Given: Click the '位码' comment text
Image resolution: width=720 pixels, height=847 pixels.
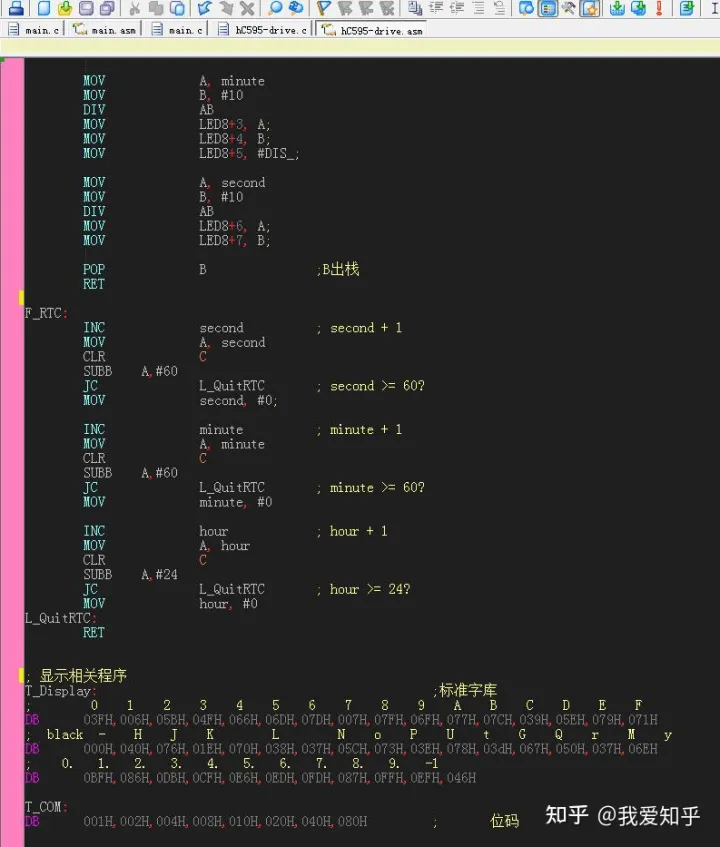Looking at the screenshot, I should point(504,821).
